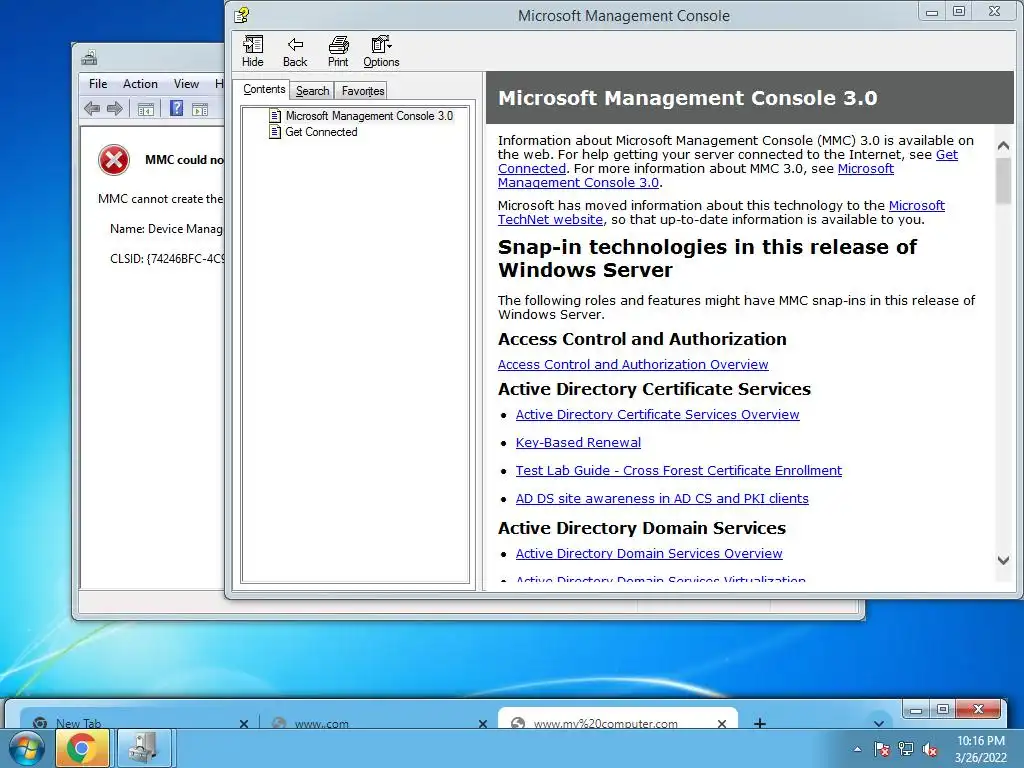This screenshot has width=1024, height=768.
Task: Select Microsoft Management Console 3.0 topic in tree
Action: (x=369, y=116)
